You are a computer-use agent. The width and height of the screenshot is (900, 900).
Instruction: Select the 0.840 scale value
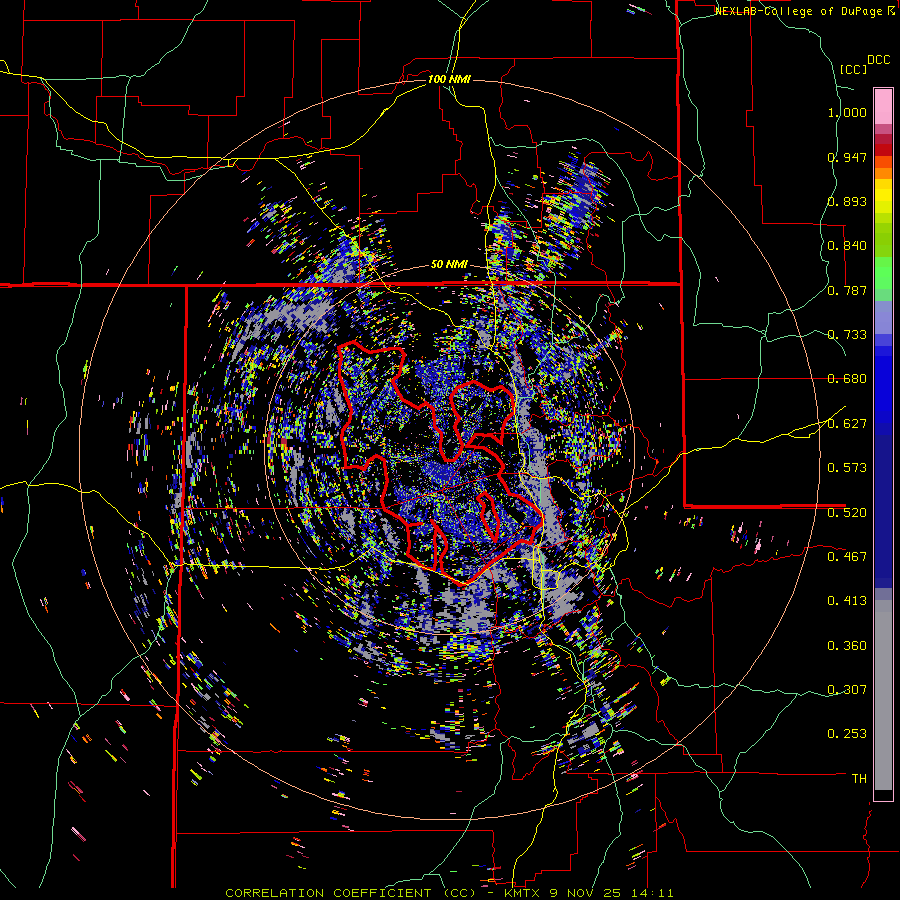pos(847,246)
